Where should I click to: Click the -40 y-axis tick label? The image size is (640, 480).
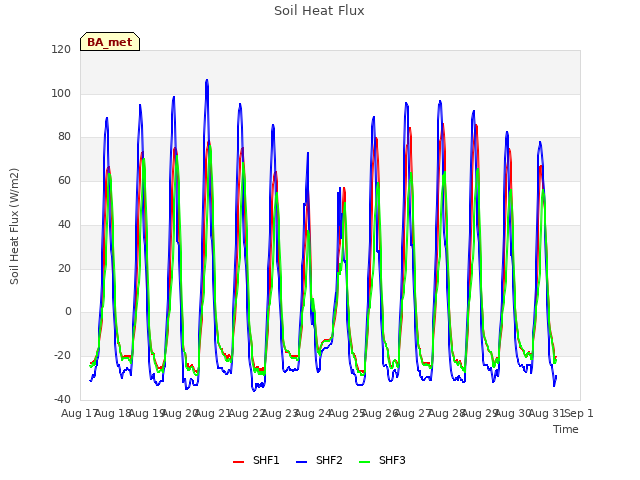(62, 399)
